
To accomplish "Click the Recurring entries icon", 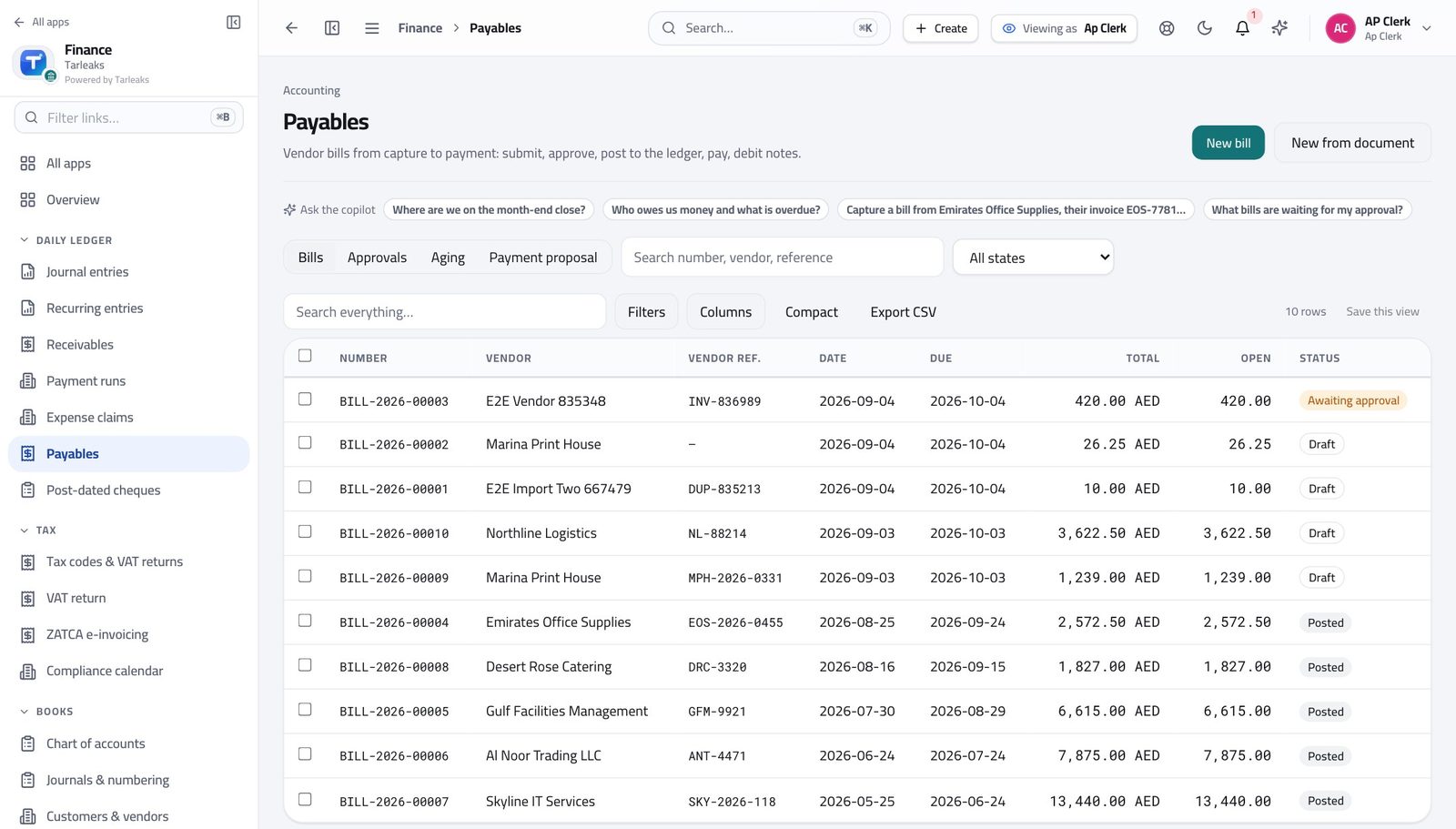I will 28,308.
